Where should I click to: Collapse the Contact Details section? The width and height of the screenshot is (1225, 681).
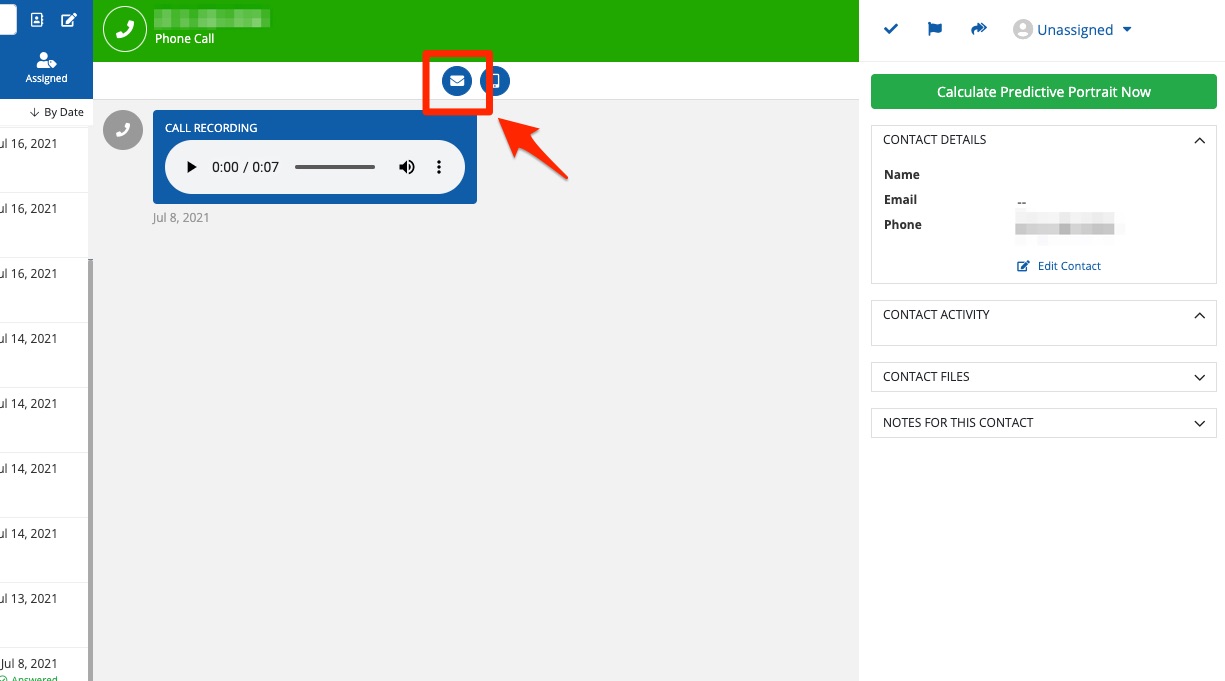coord(1200,141)
